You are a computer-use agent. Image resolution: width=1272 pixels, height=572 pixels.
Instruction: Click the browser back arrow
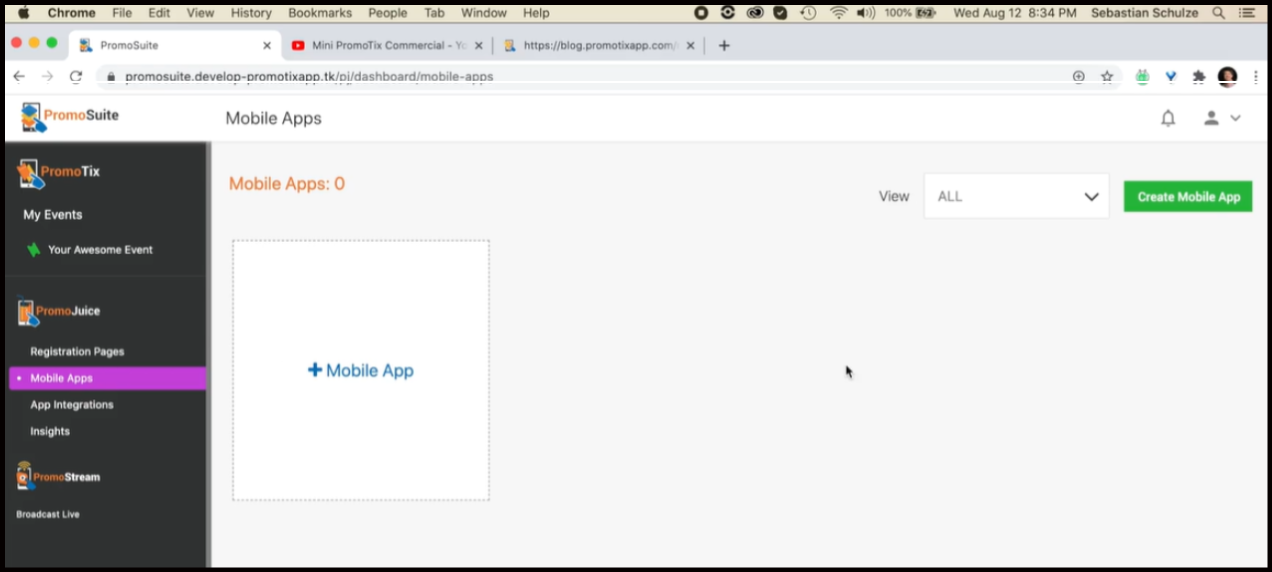point(19,76)
